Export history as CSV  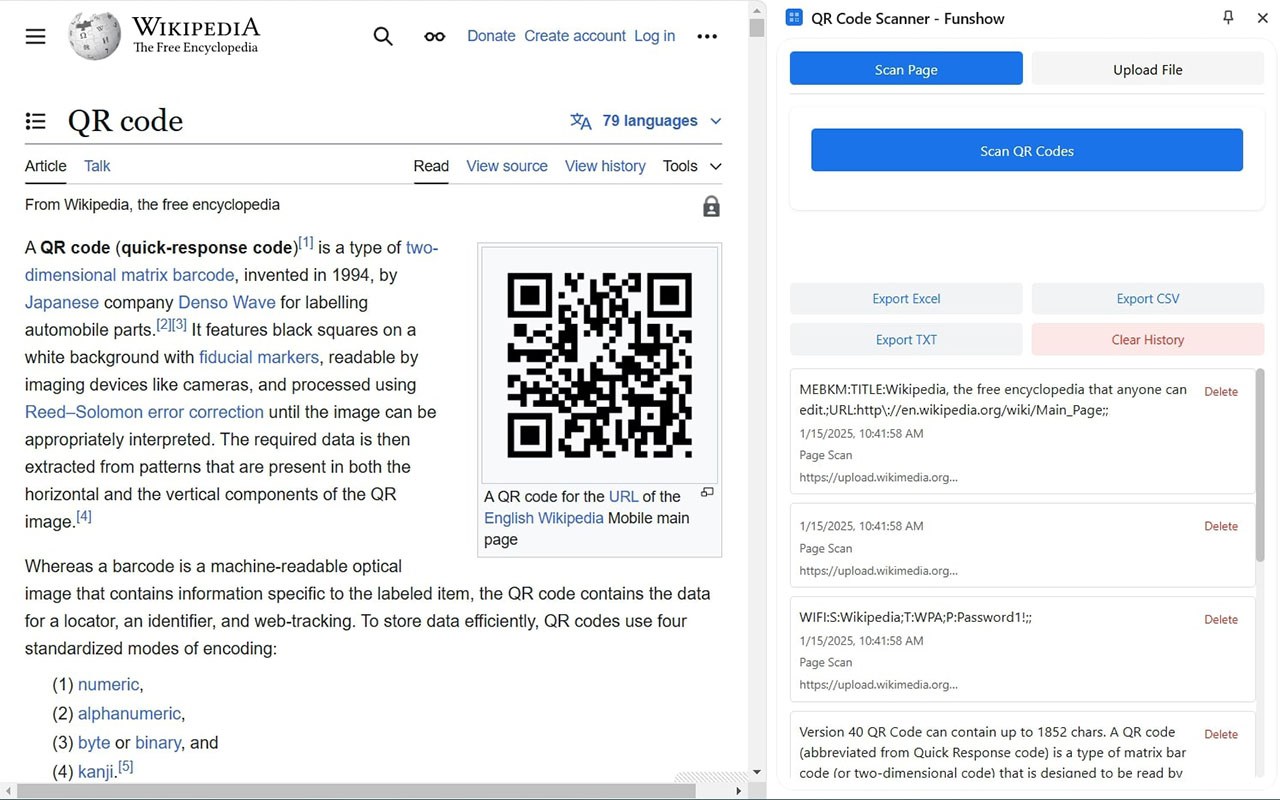[1148, 298]
